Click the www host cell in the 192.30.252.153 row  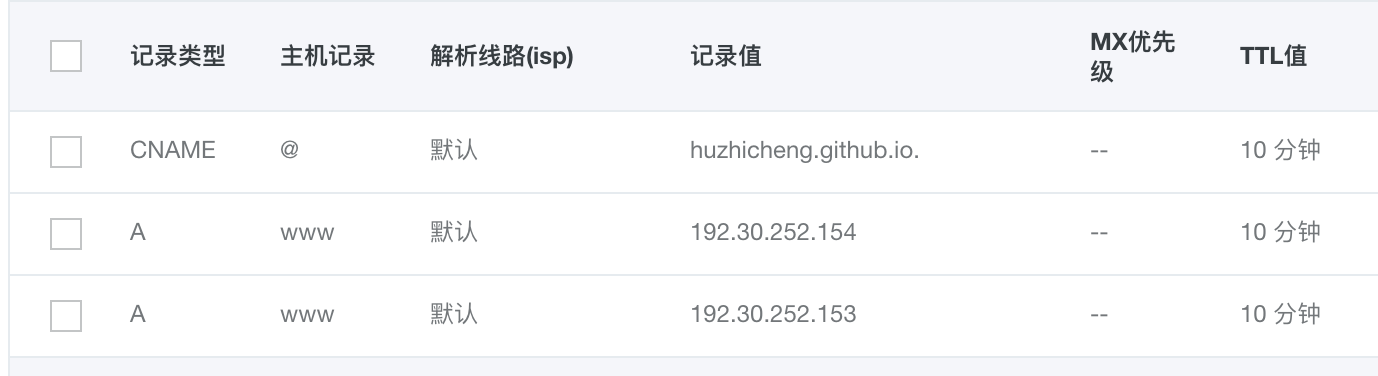point(307,316)
